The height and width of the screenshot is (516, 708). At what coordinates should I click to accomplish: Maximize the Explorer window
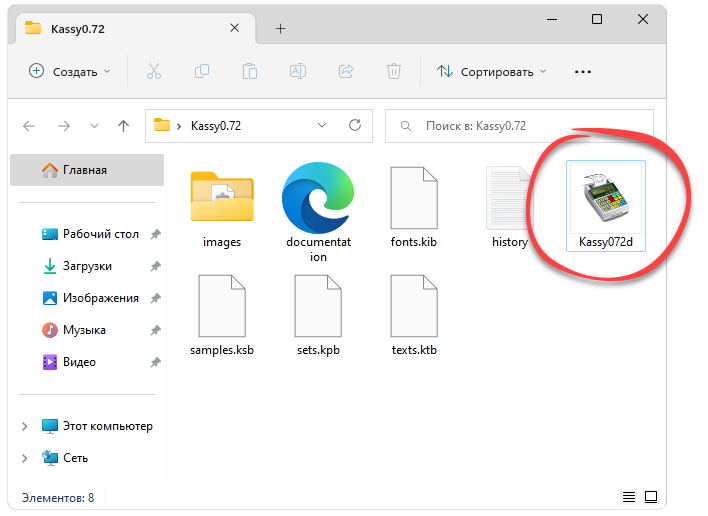tap(597, 19)
